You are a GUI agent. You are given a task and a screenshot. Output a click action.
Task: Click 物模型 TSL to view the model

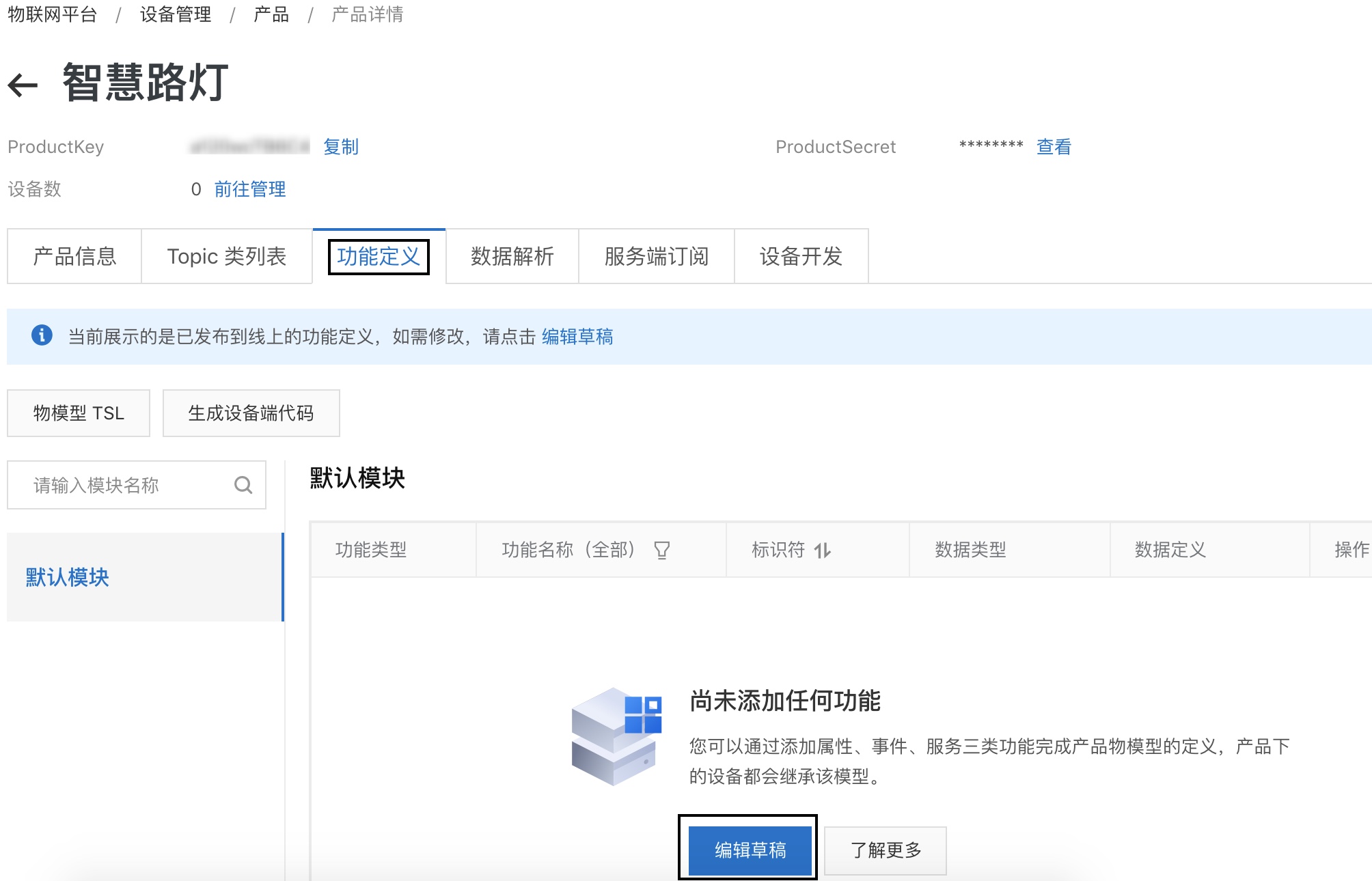click(x=77, y=412)
